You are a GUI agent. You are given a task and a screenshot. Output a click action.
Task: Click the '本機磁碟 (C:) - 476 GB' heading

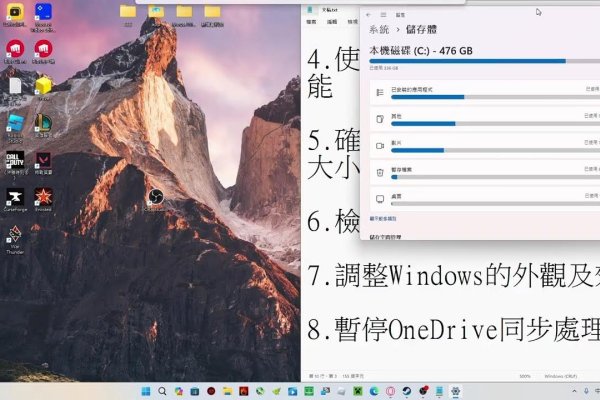(421, 51)
